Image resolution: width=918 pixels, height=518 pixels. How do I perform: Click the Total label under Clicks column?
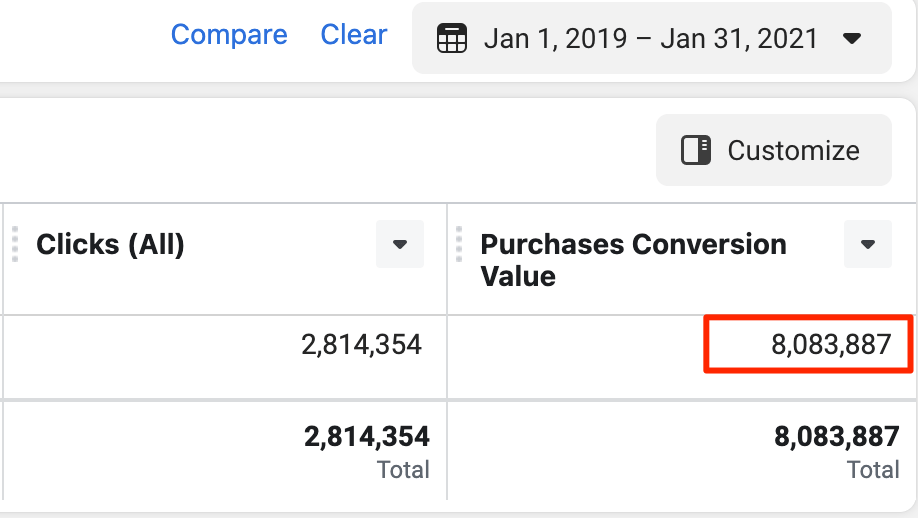tap(403, 469)
